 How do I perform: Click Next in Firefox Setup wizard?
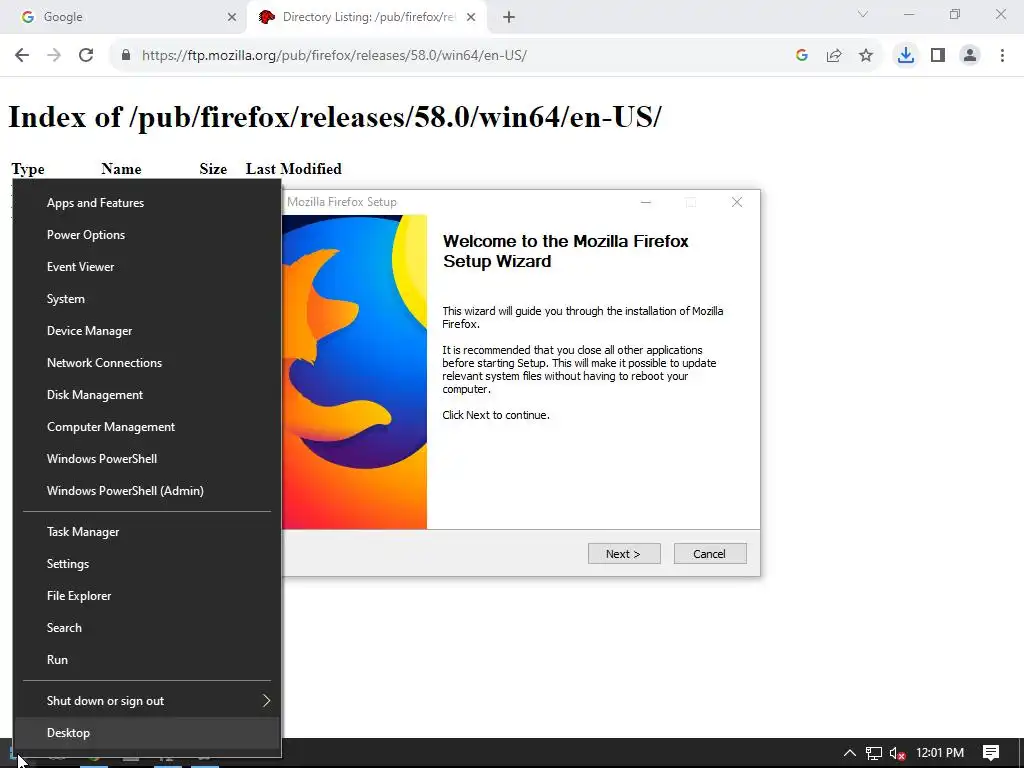624,554
